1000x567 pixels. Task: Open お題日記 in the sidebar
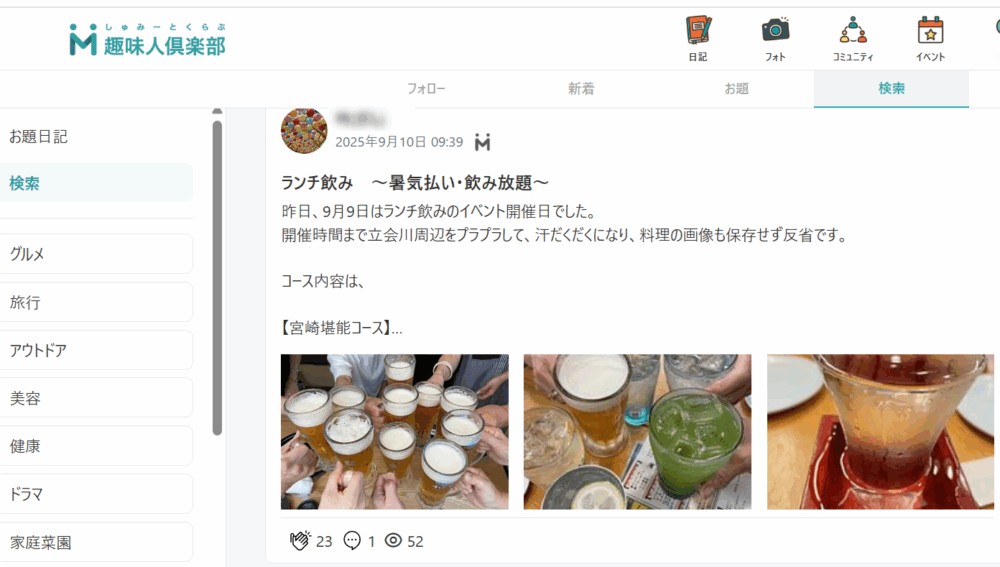[x=96, y=136]
